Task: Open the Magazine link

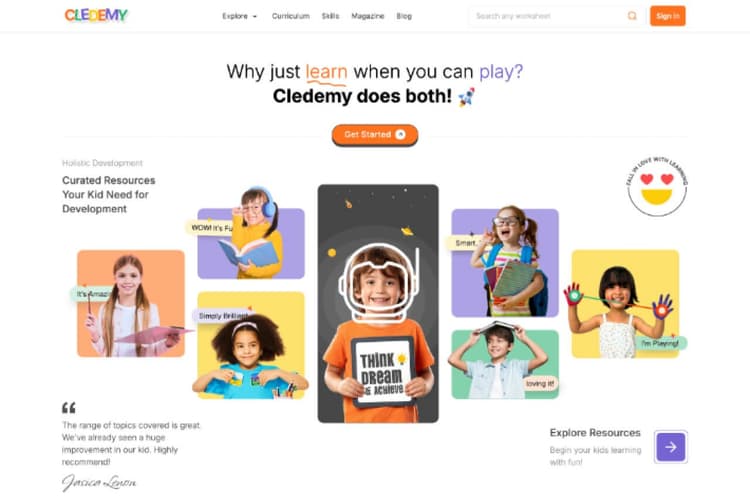Action: click(x=368, y=16)
